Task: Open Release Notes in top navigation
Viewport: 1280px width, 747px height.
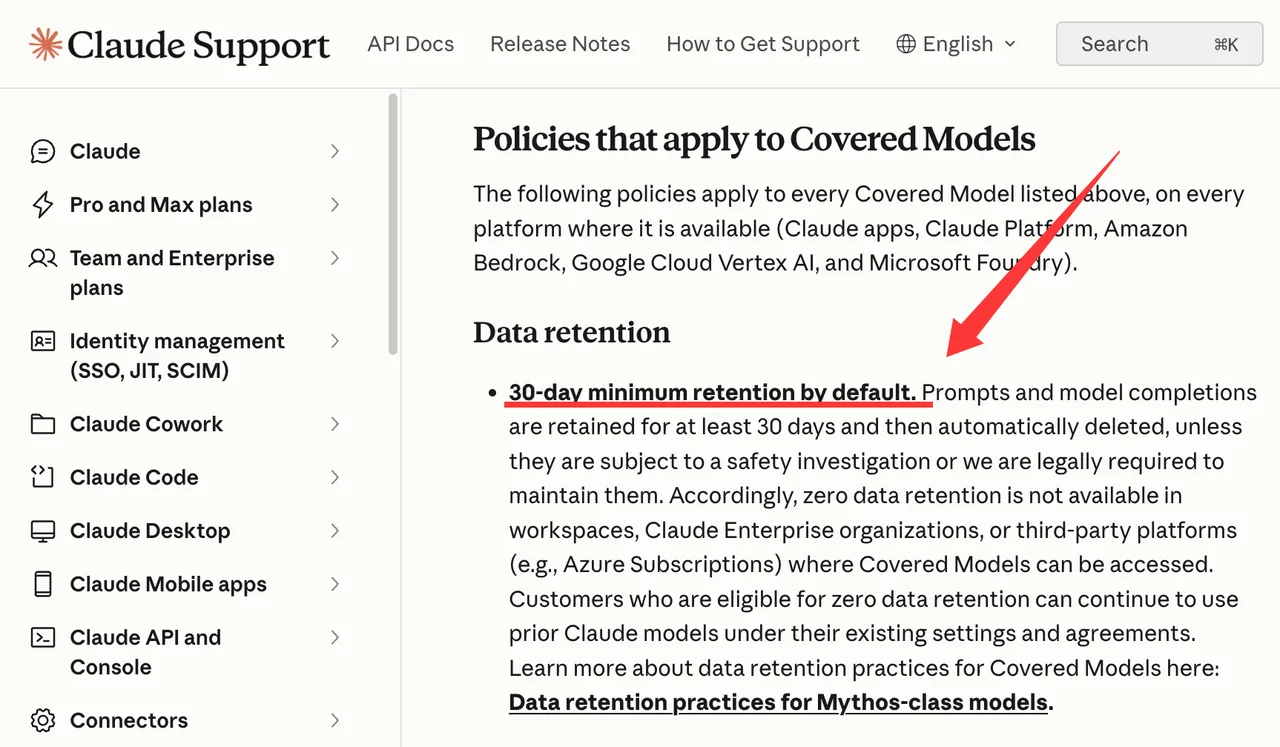Action: 560,44
